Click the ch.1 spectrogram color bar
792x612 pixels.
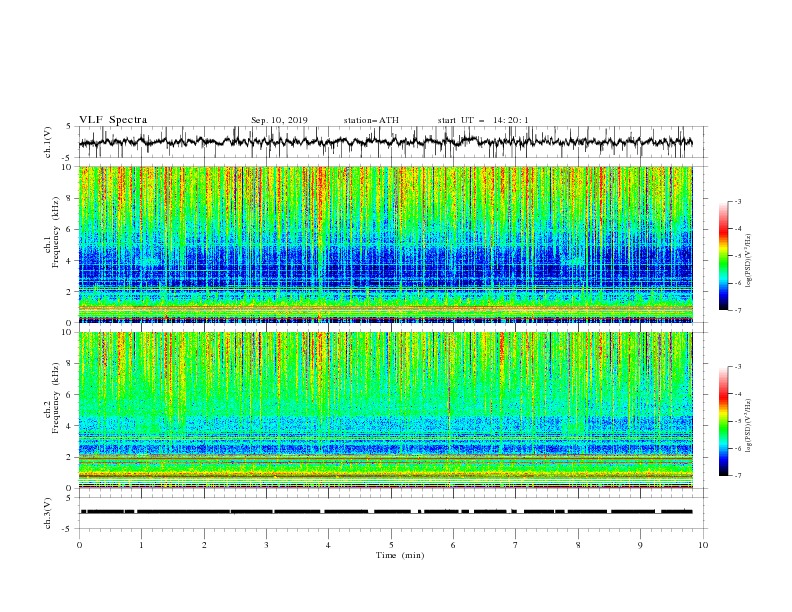pyautogui.click(x=723, y=255)
